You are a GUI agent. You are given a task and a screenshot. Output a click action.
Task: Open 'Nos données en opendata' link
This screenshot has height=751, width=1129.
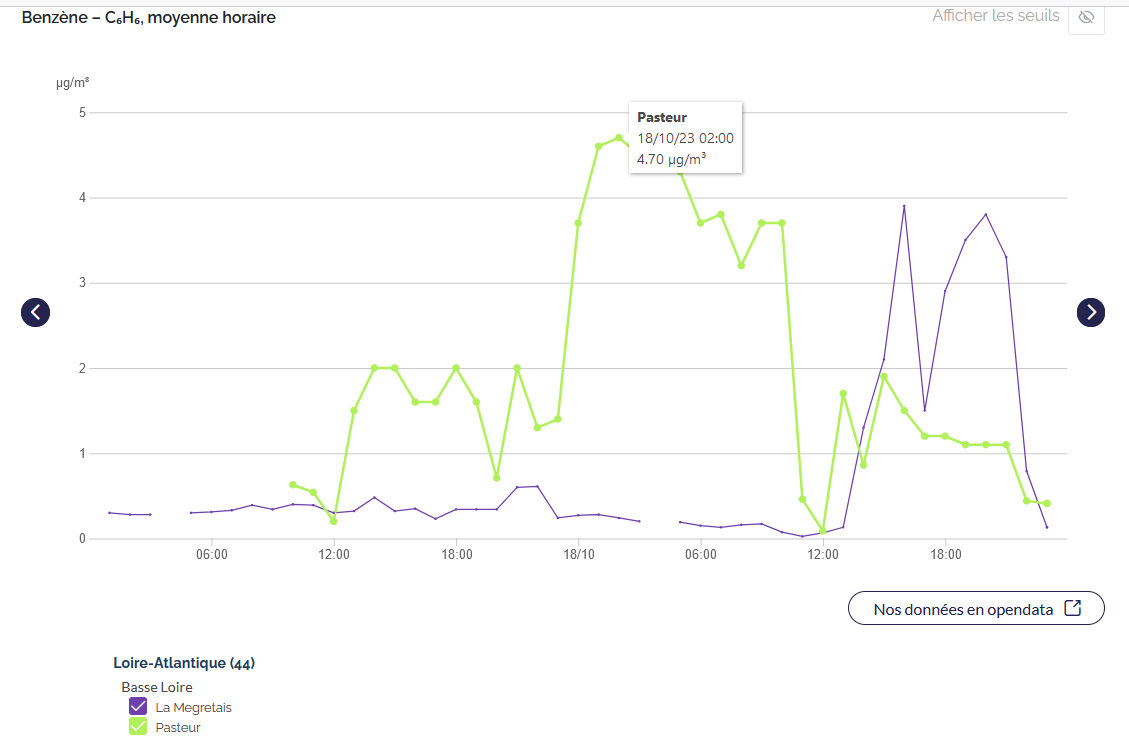976,608
